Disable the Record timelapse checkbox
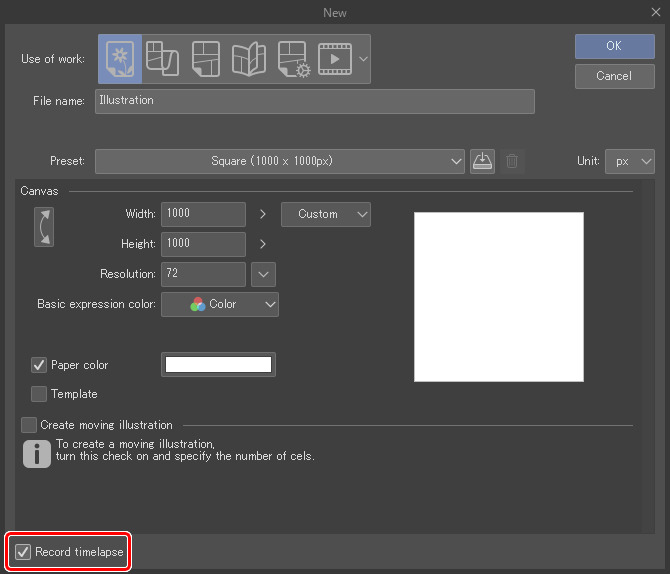The height and width of the screenshot is (574, 670). tap(24, 552)
